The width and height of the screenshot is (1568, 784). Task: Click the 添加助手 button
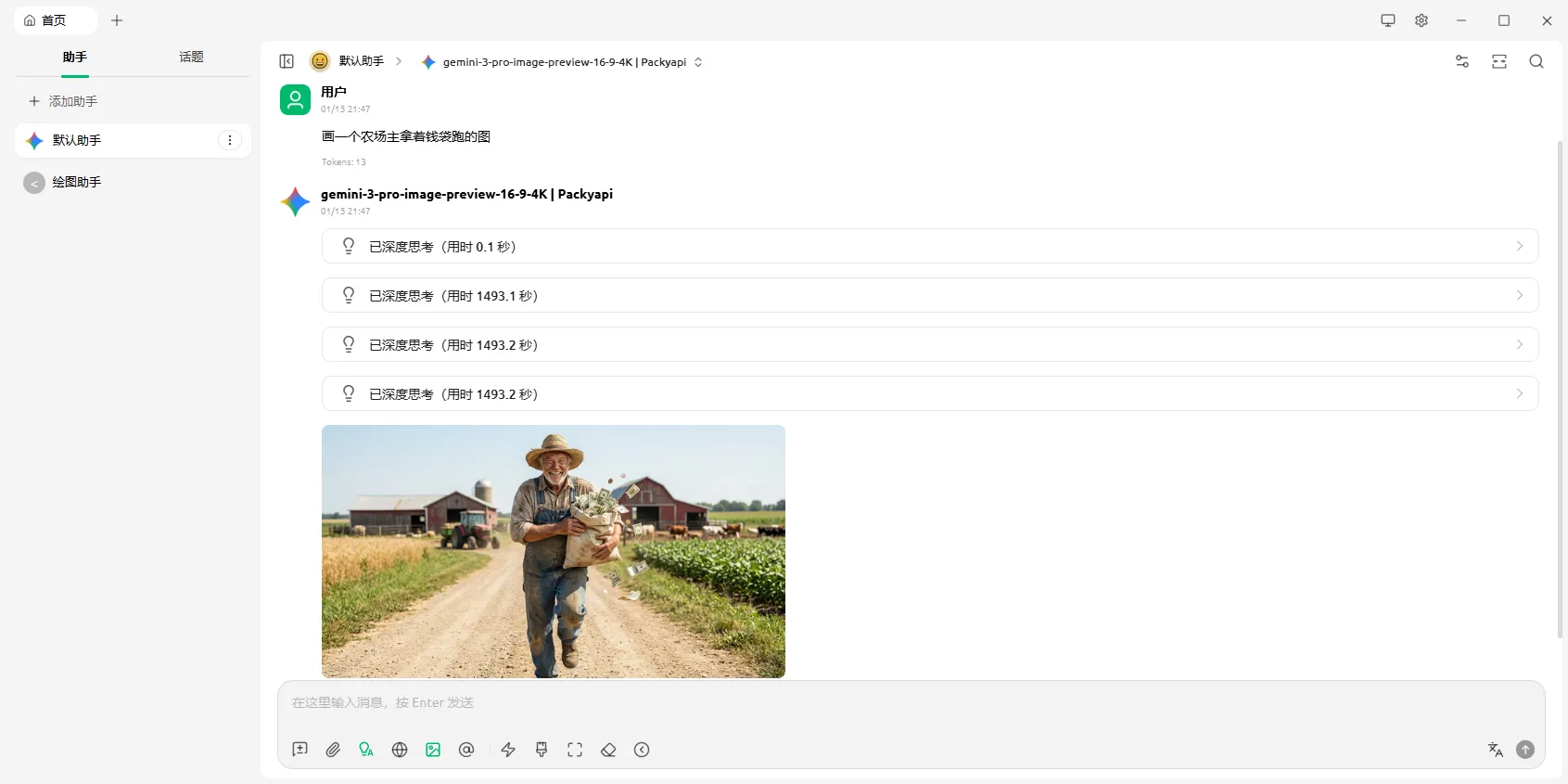coord(63,101)
